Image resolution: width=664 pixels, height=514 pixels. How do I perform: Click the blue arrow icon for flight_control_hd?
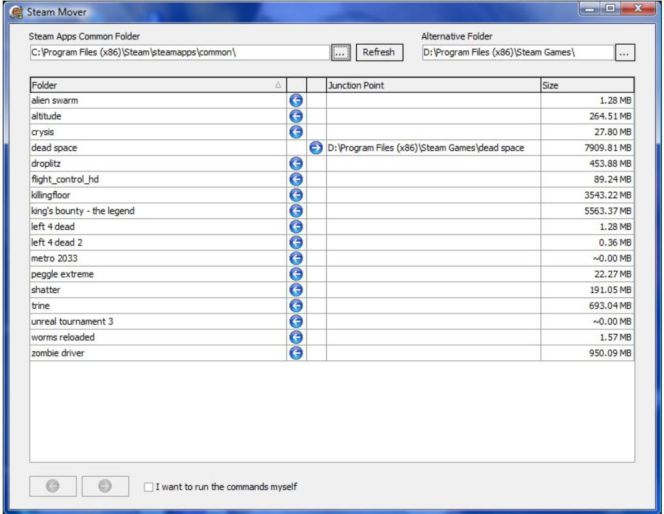click(x=296, y=179)
